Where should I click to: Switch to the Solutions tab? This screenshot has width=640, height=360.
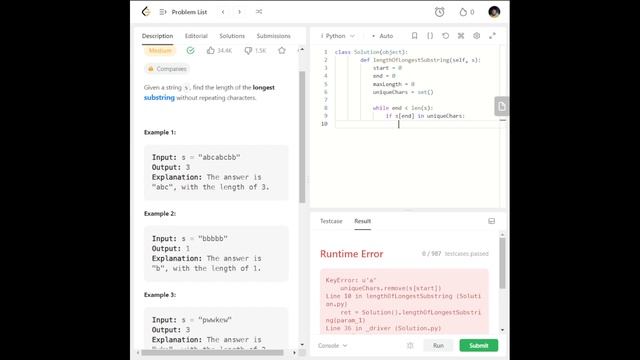pyautogui.click(x=232, y=36)
